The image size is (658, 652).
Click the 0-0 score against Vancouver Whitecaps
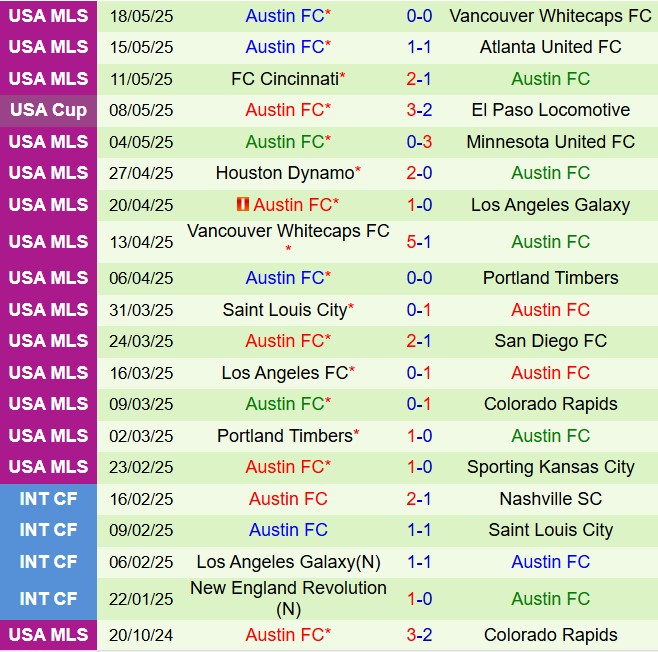point(419,16)
